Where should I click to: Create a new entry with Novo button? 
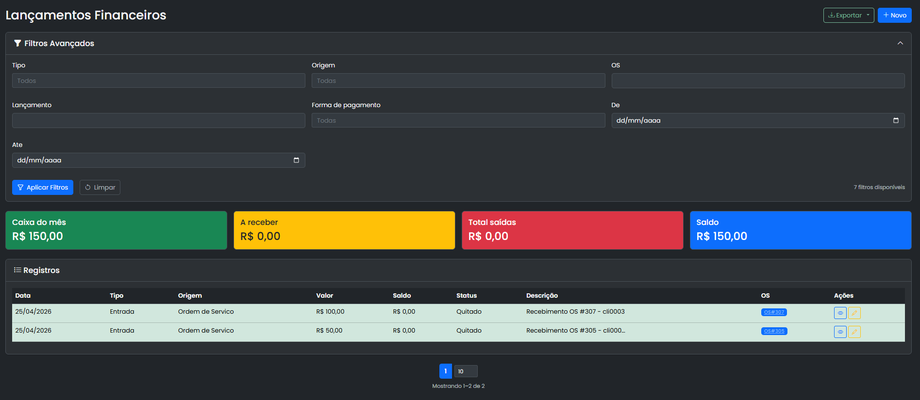[x=894, y=16]
